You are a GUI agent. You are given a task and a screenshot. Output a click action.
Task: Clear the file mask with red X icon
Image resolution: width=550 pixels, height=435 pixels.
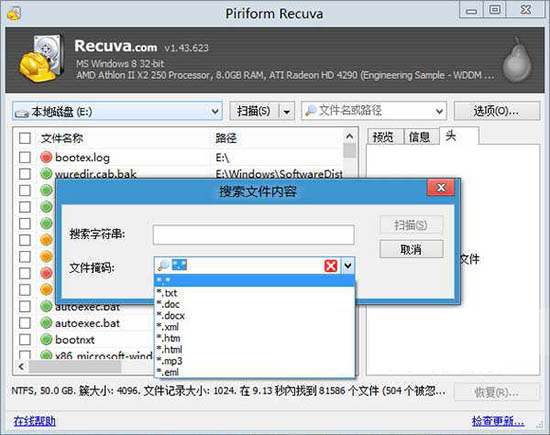pyautogui.click(x=331, y=266)
